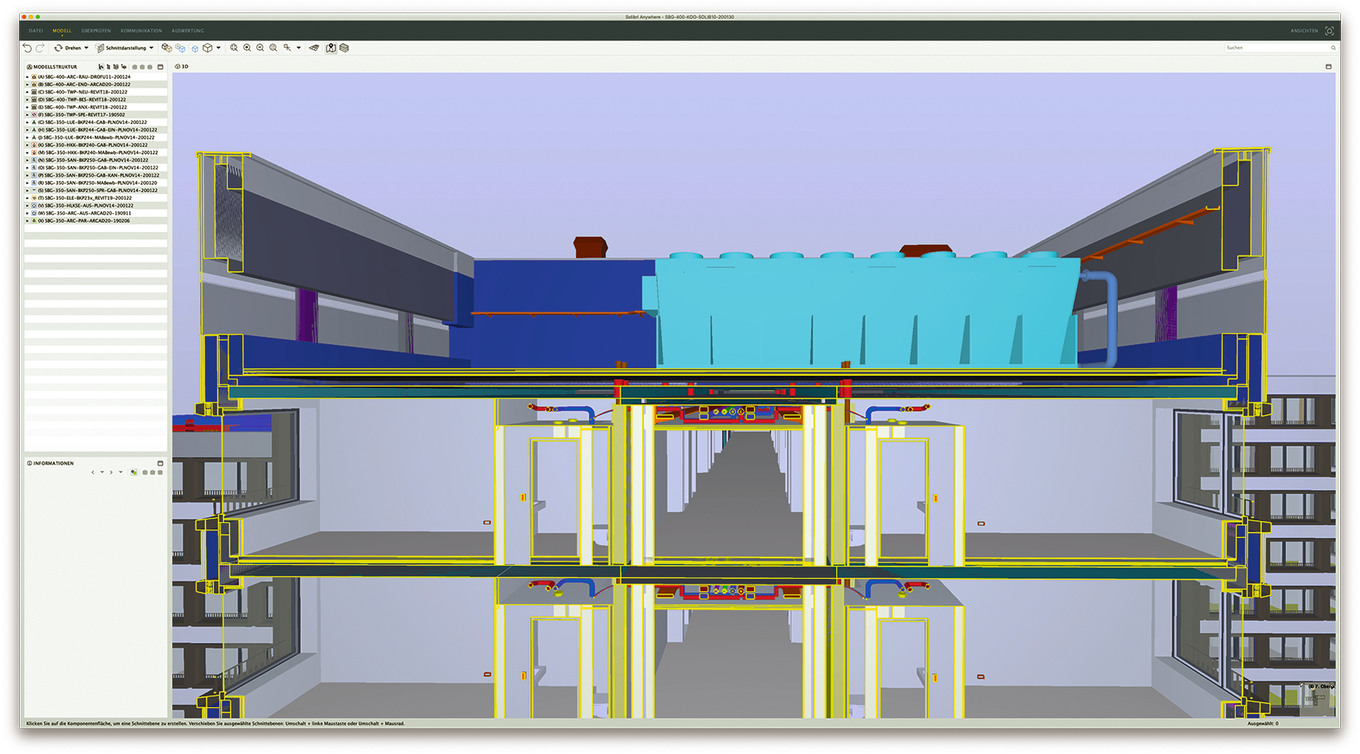Screen dimensions: 1360x754
Task: Select the Drehen rotate tool
Action: click(x=66, y=48)
